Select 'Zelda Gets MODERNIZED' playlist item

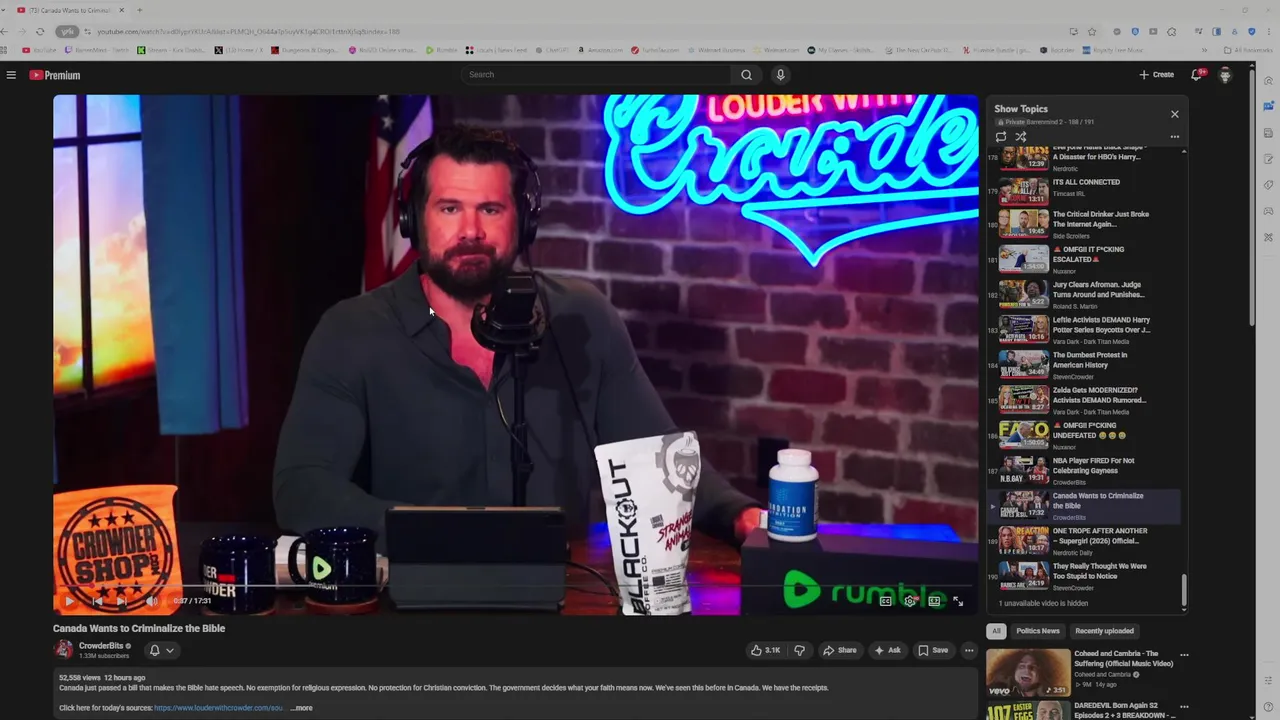click(1085, 400)
